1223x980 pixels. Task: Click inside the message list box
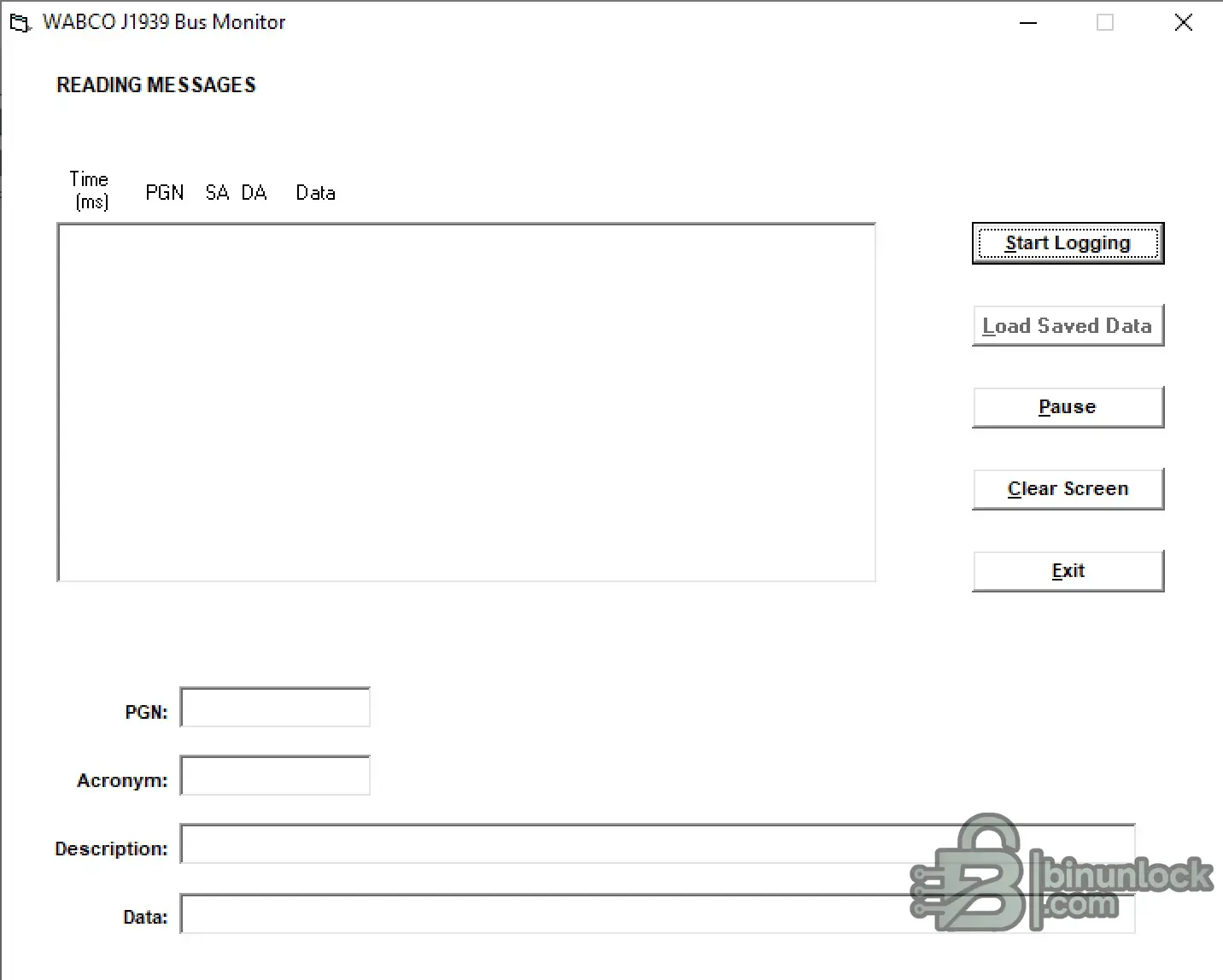[466, 402]
